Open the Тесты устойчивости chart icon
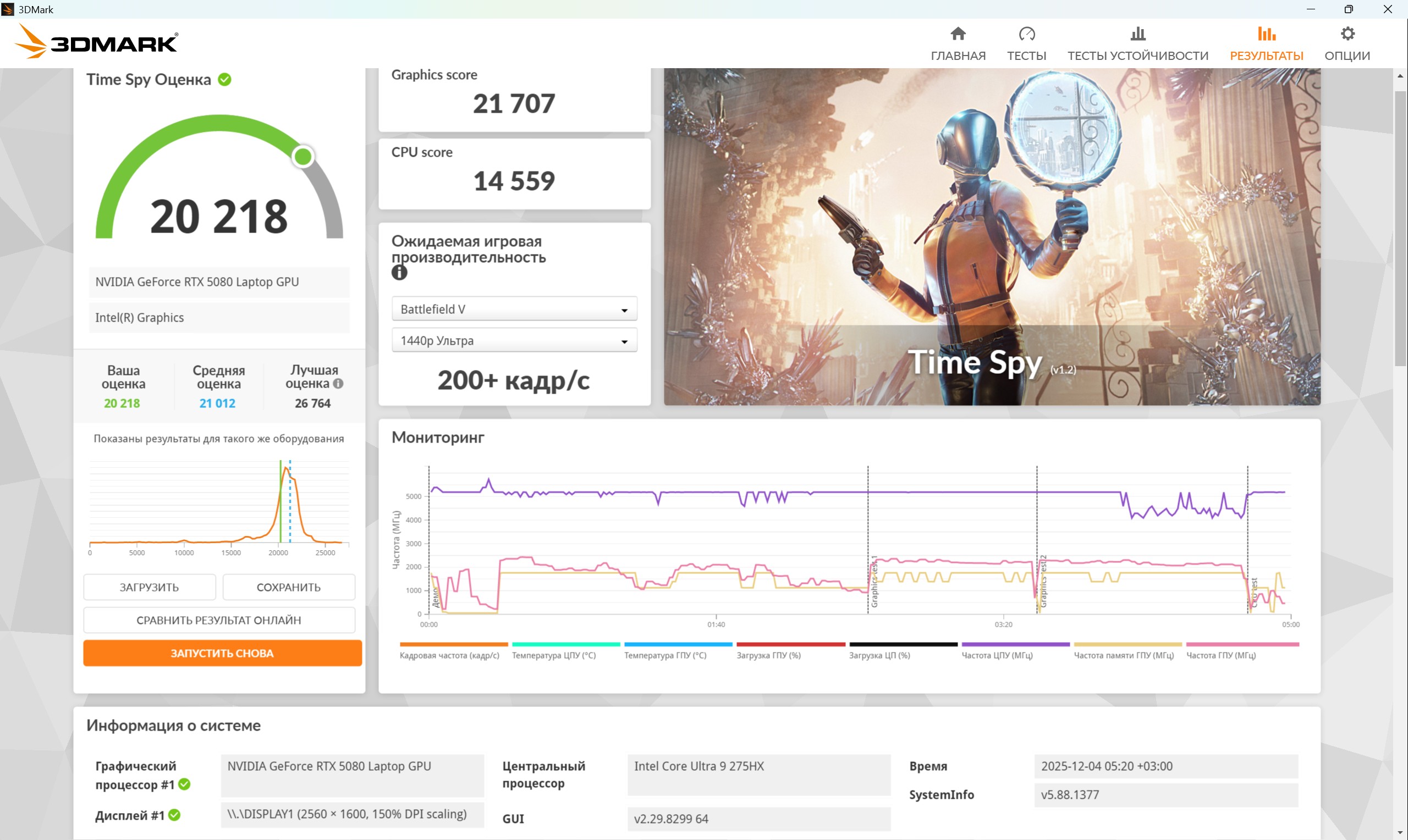Screen dimensions: 1408x840 (x=1137, y=34)
